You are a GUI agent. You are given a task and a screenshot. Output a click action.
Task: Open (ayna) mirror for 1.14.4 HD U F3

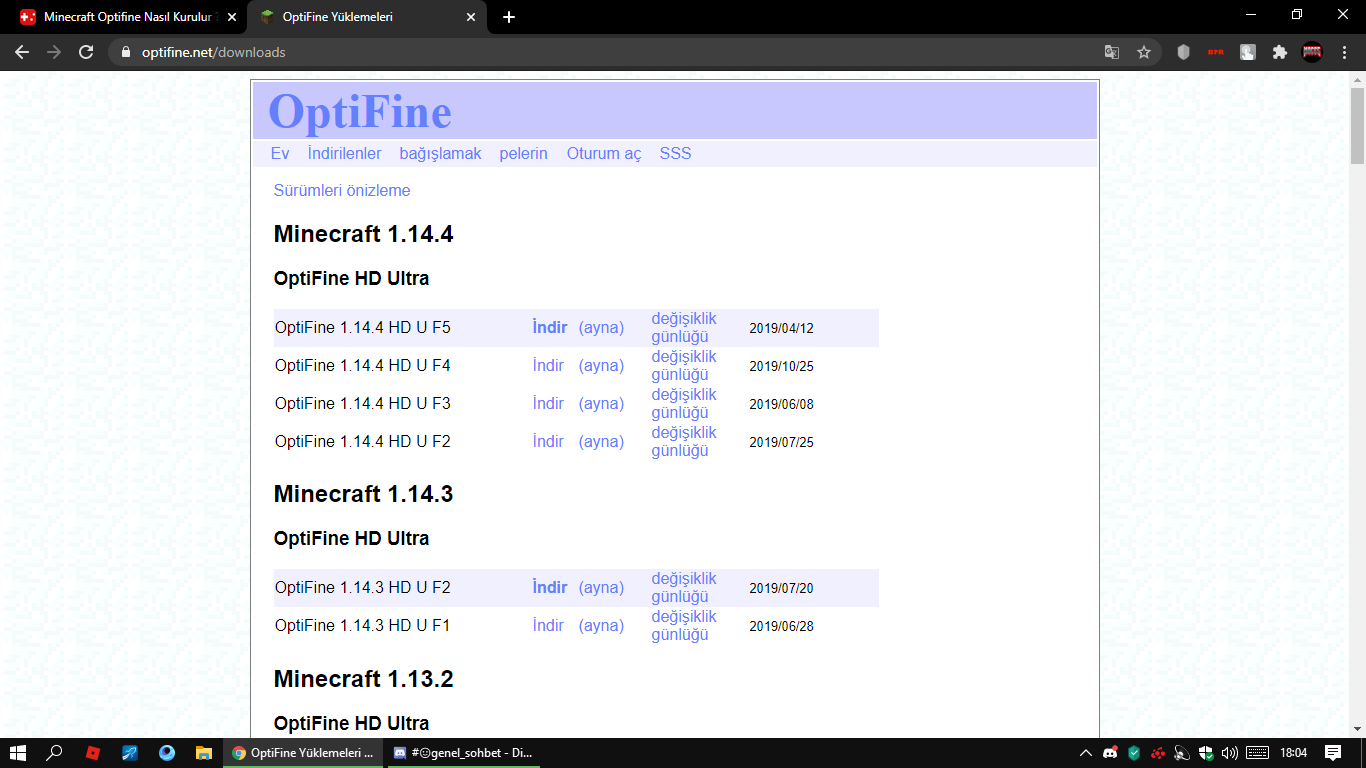tap(601, 403)
